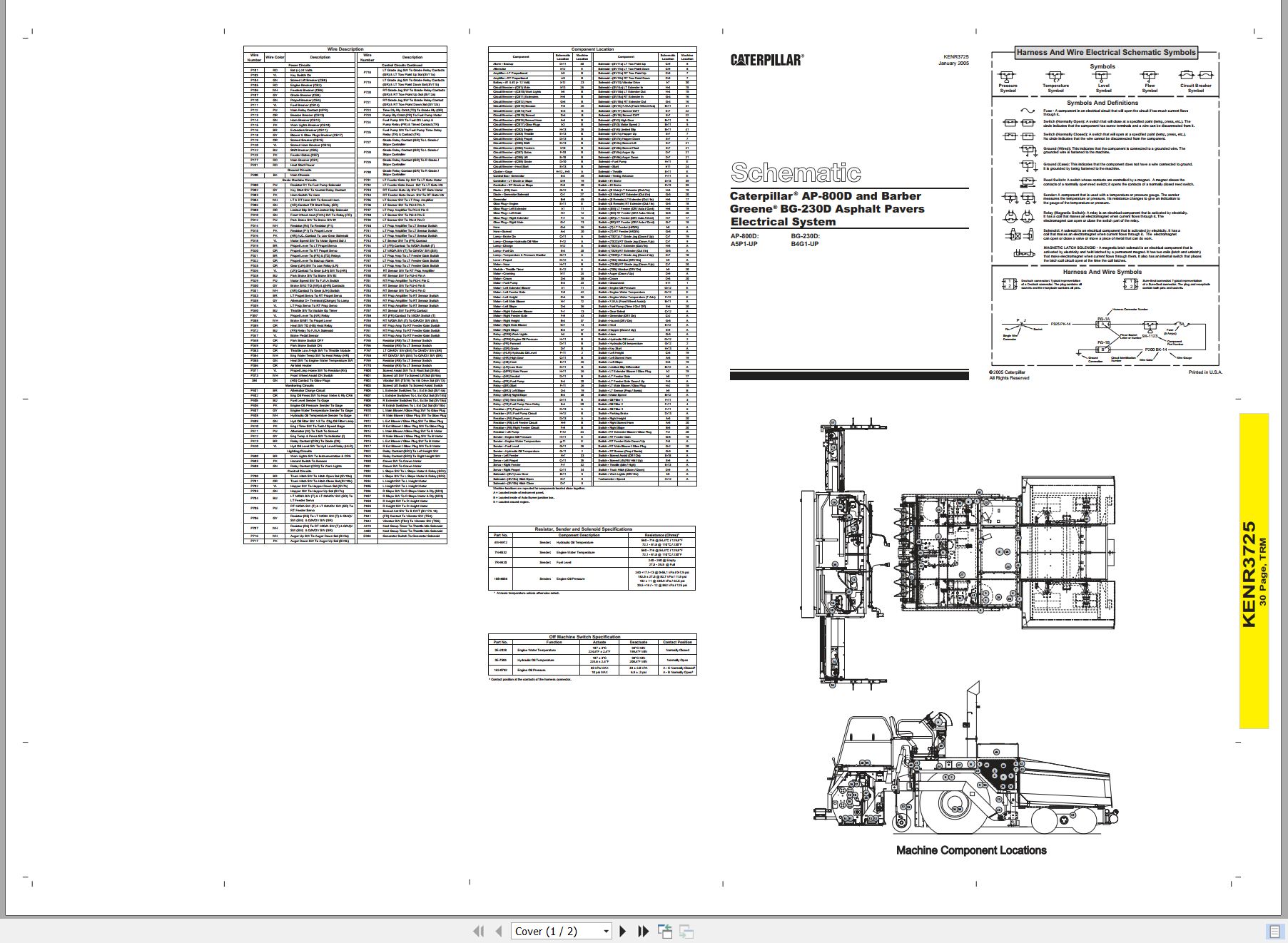The width and height of the screenshot is (1288, 943).
Task: Toggle the page layout icon at bottom right
Action: [x=1274, y=931]
